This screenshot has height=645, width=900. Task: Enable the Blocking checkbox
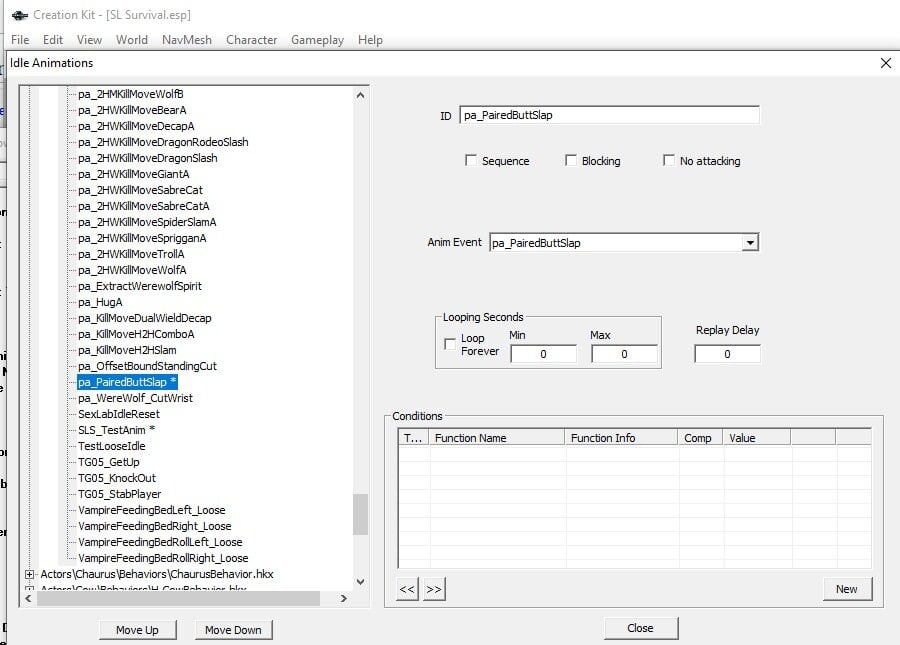tap(571, 160)
